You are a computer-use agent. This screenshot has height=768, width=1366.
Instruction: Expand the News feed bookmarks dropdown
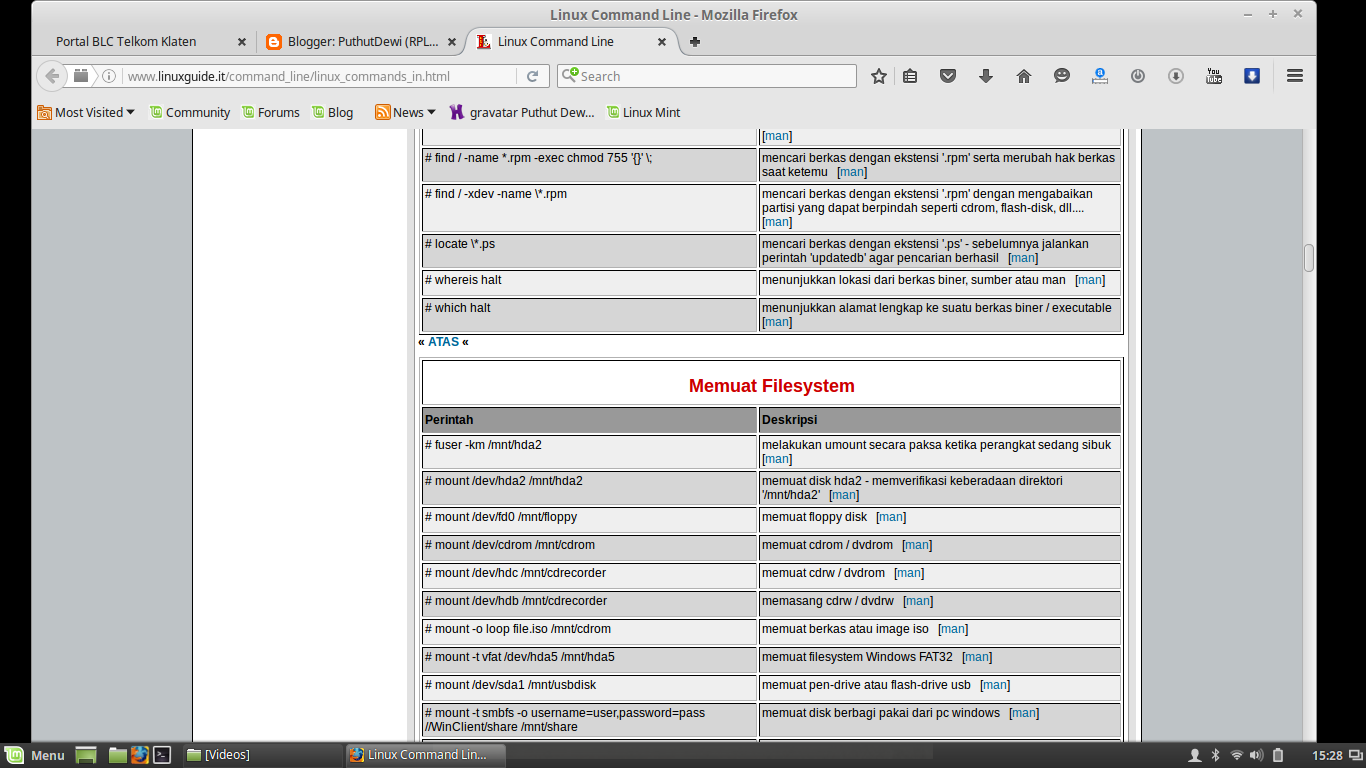[405, 113]
